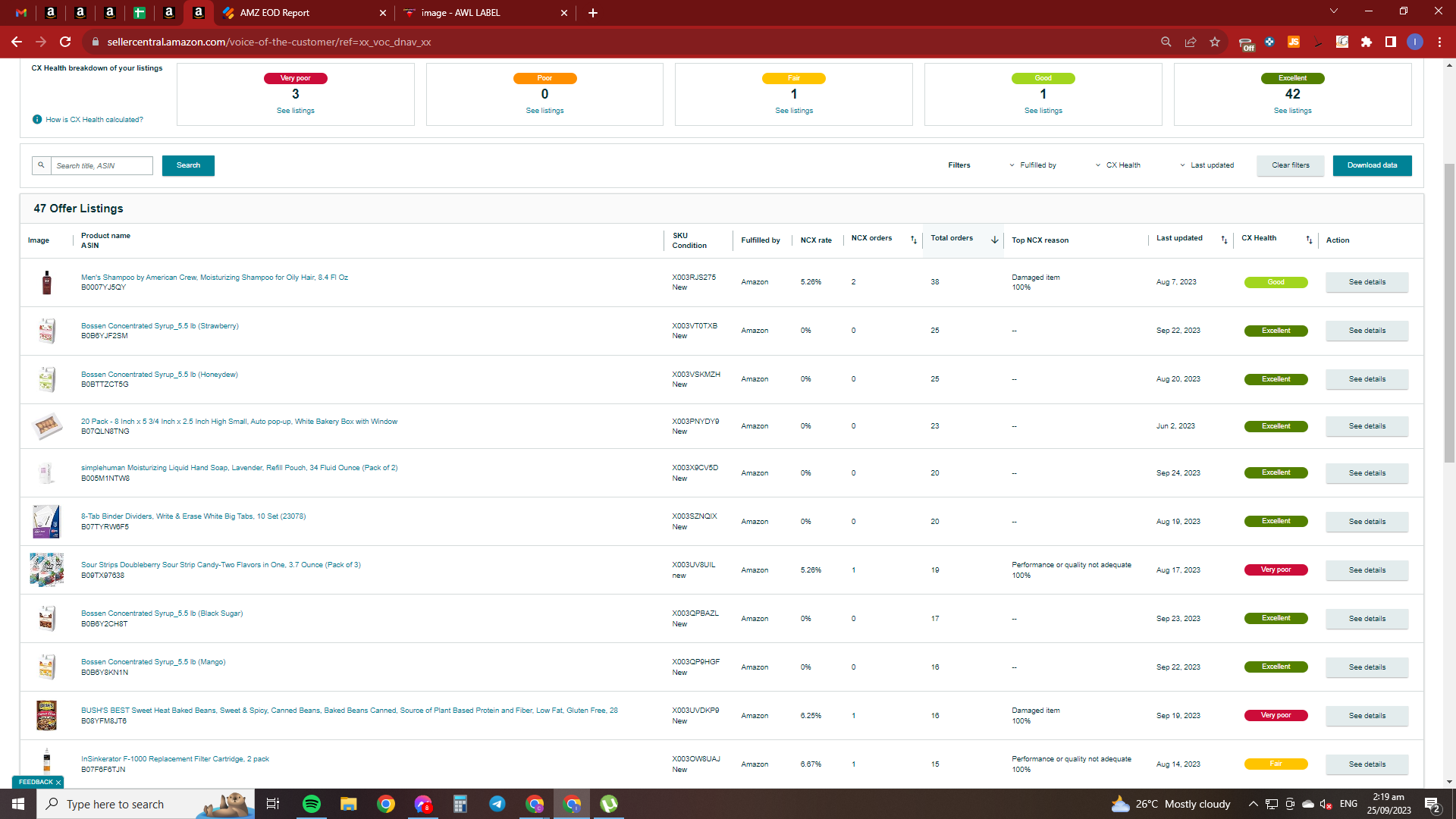Click the Feedback tab button
Viewport: 1456px width, 819px height.
[36, 782]
